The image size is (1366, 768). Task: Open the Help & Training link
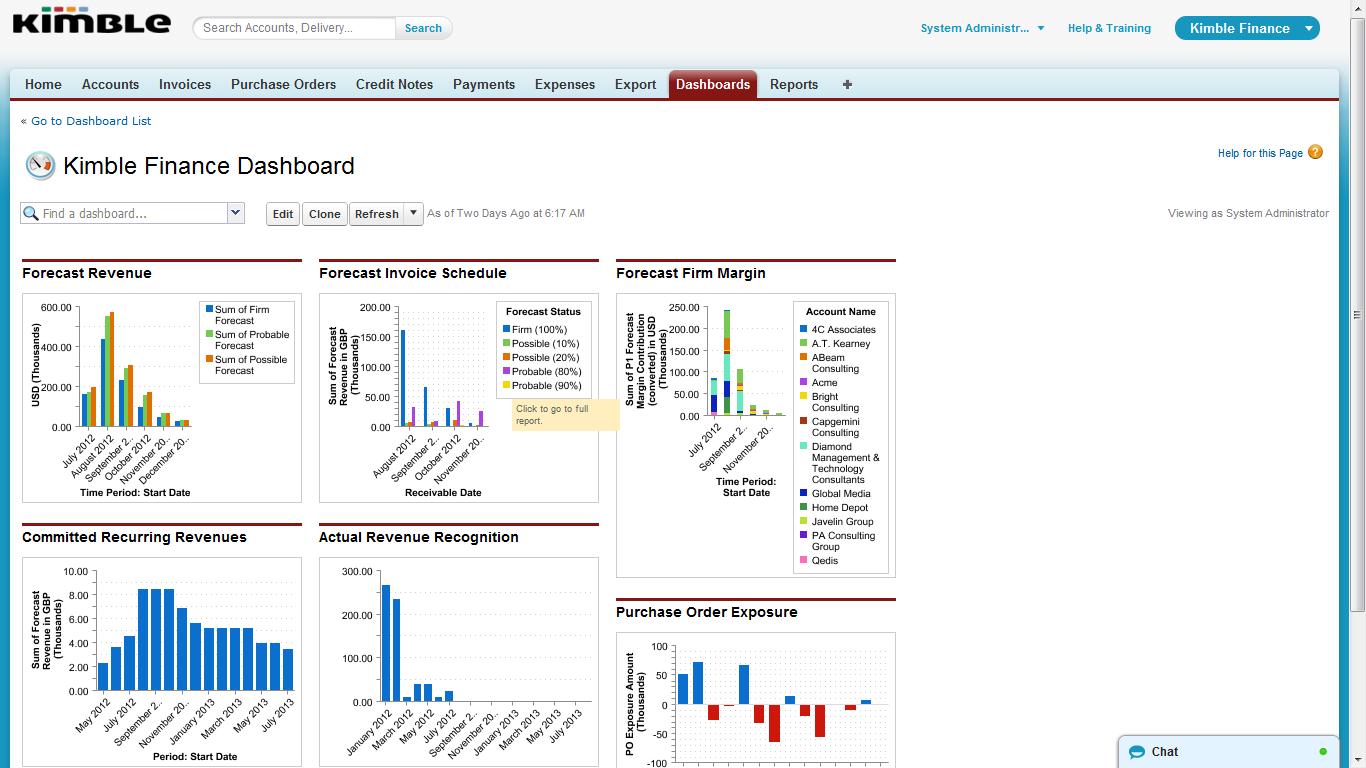click(x=1109, y=28)
